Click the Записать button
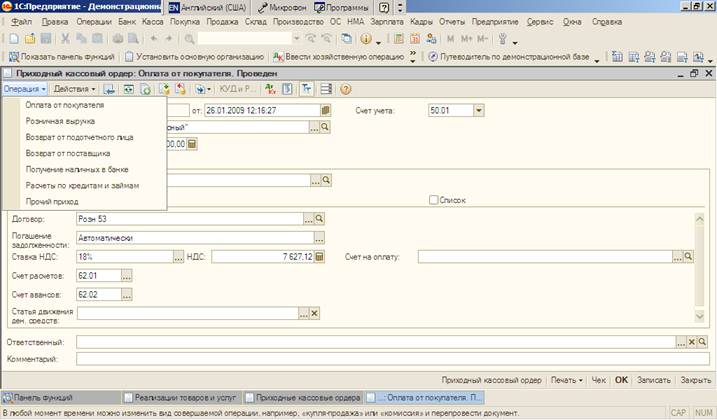 [x=654, y=380]
